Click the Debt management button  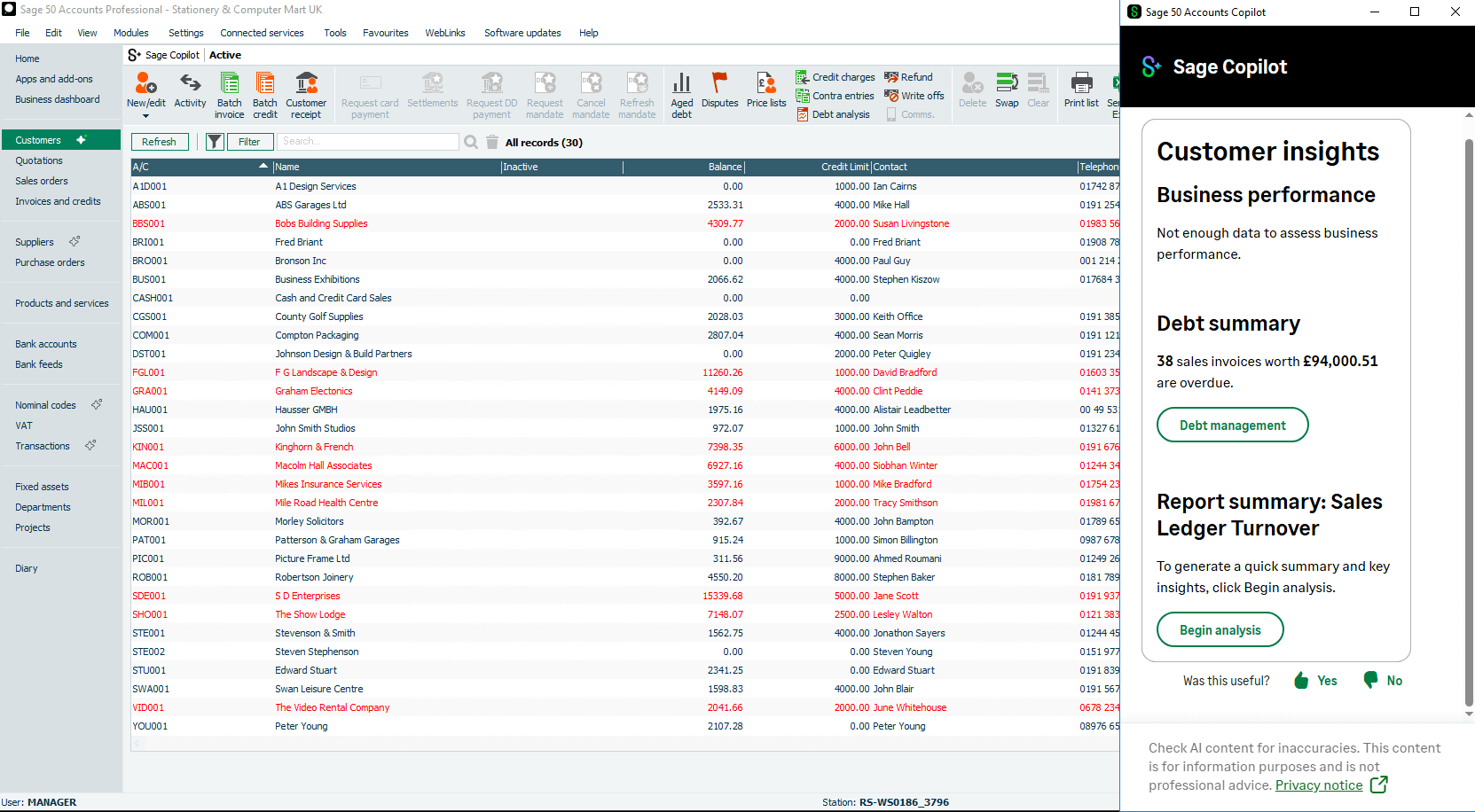[1232, 426]
